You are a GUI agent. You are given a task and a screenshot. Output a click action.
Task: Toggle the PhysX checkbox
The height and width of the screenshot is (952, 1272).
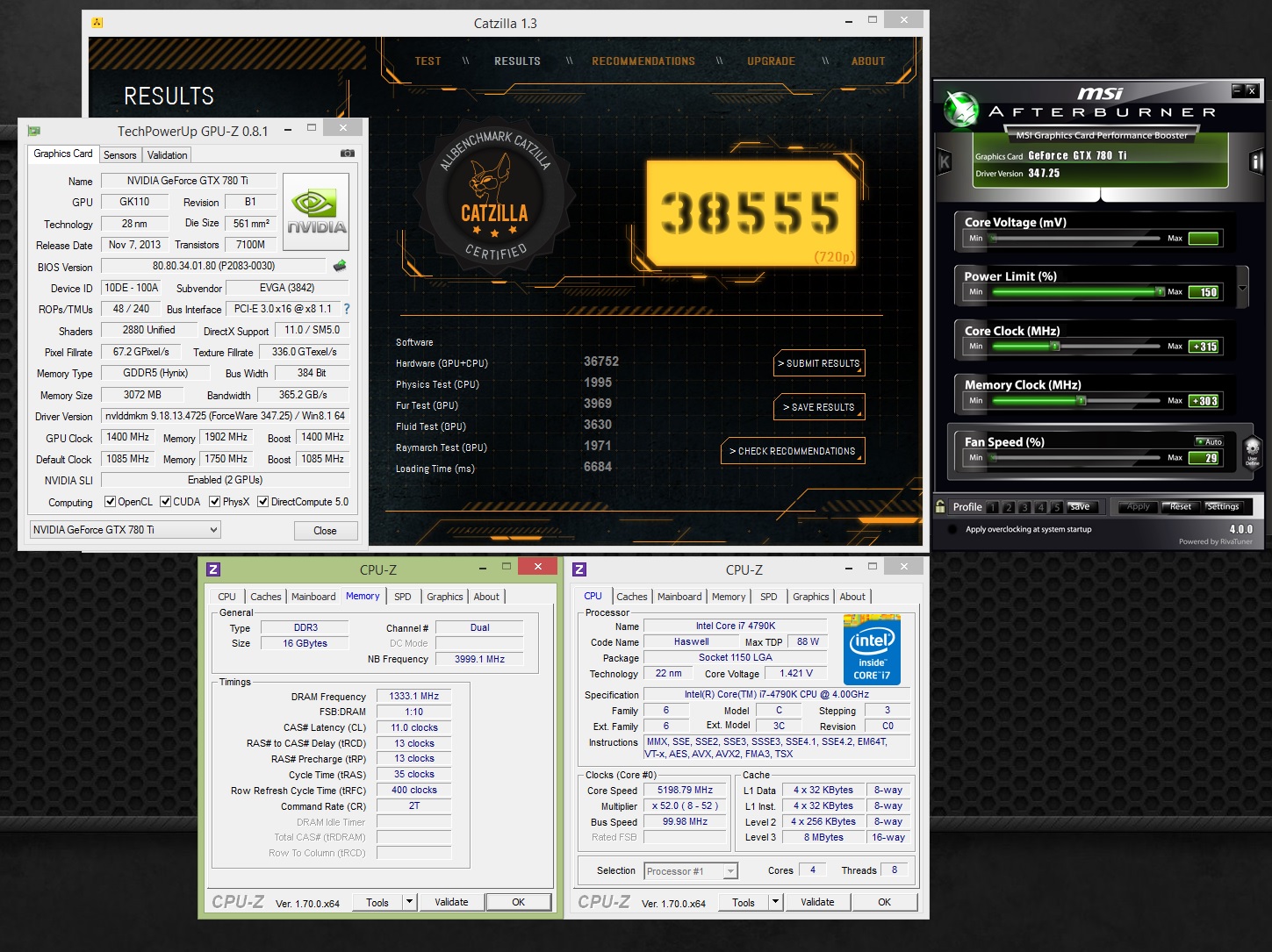[x=214, y=502]
